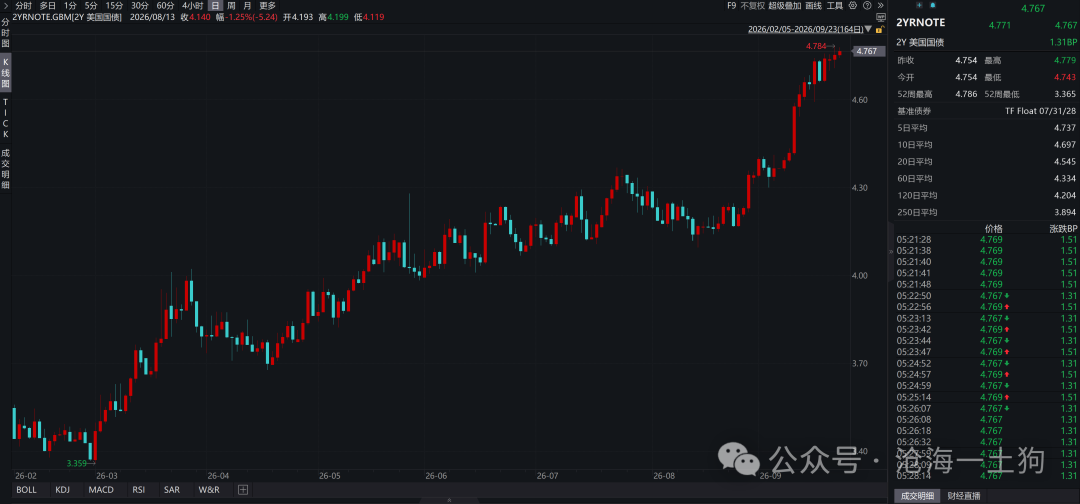Click date range 2026/02/05-2026/09/23 link

805,29
